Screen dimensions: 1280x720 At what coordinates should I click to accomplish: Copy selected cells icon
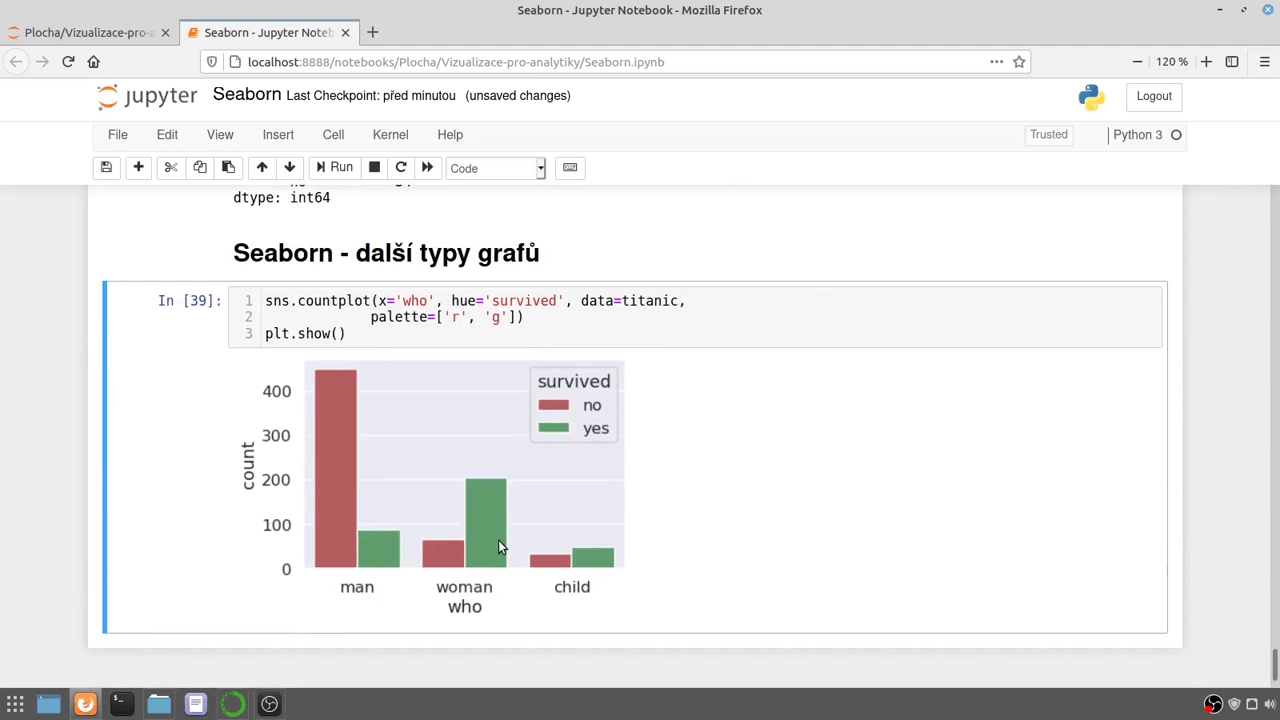[200, 168]
